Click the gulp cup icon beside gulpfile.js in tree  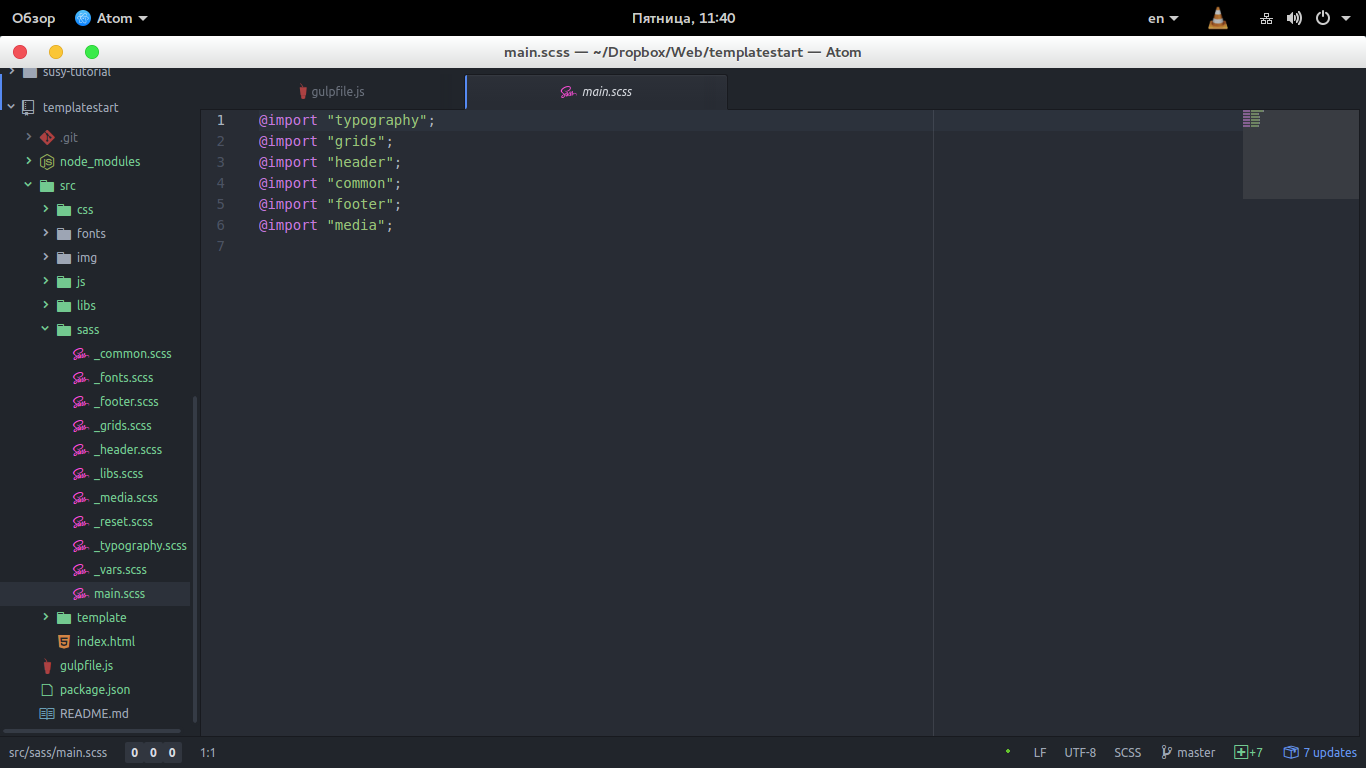click(47, 666)
